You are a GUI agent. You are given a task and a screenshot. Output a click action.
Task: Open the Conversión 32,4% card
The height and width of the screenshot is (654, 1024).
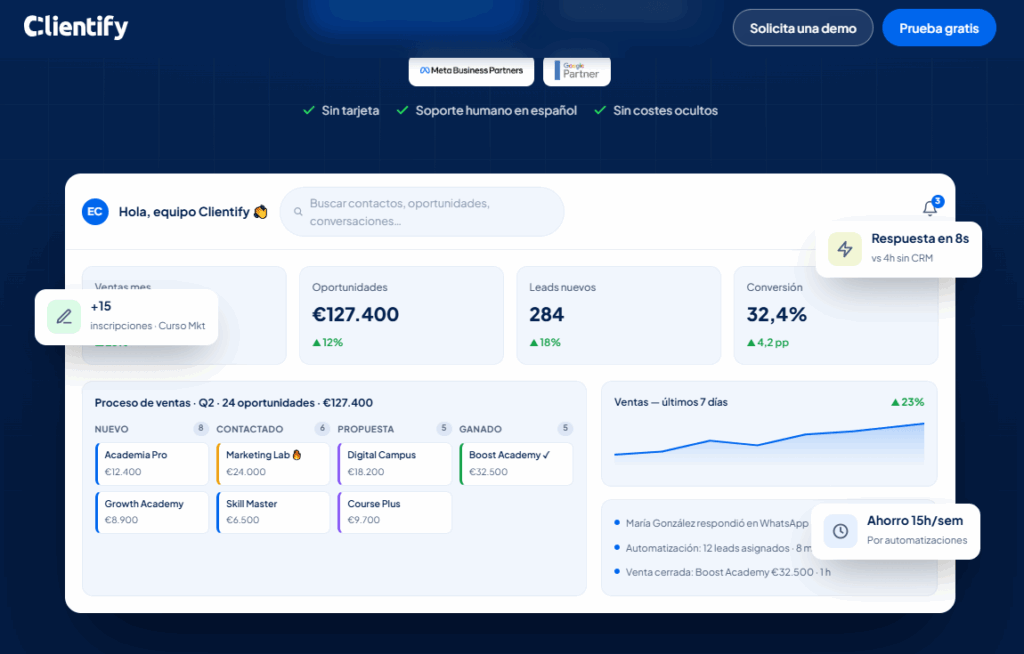[836, 315]
